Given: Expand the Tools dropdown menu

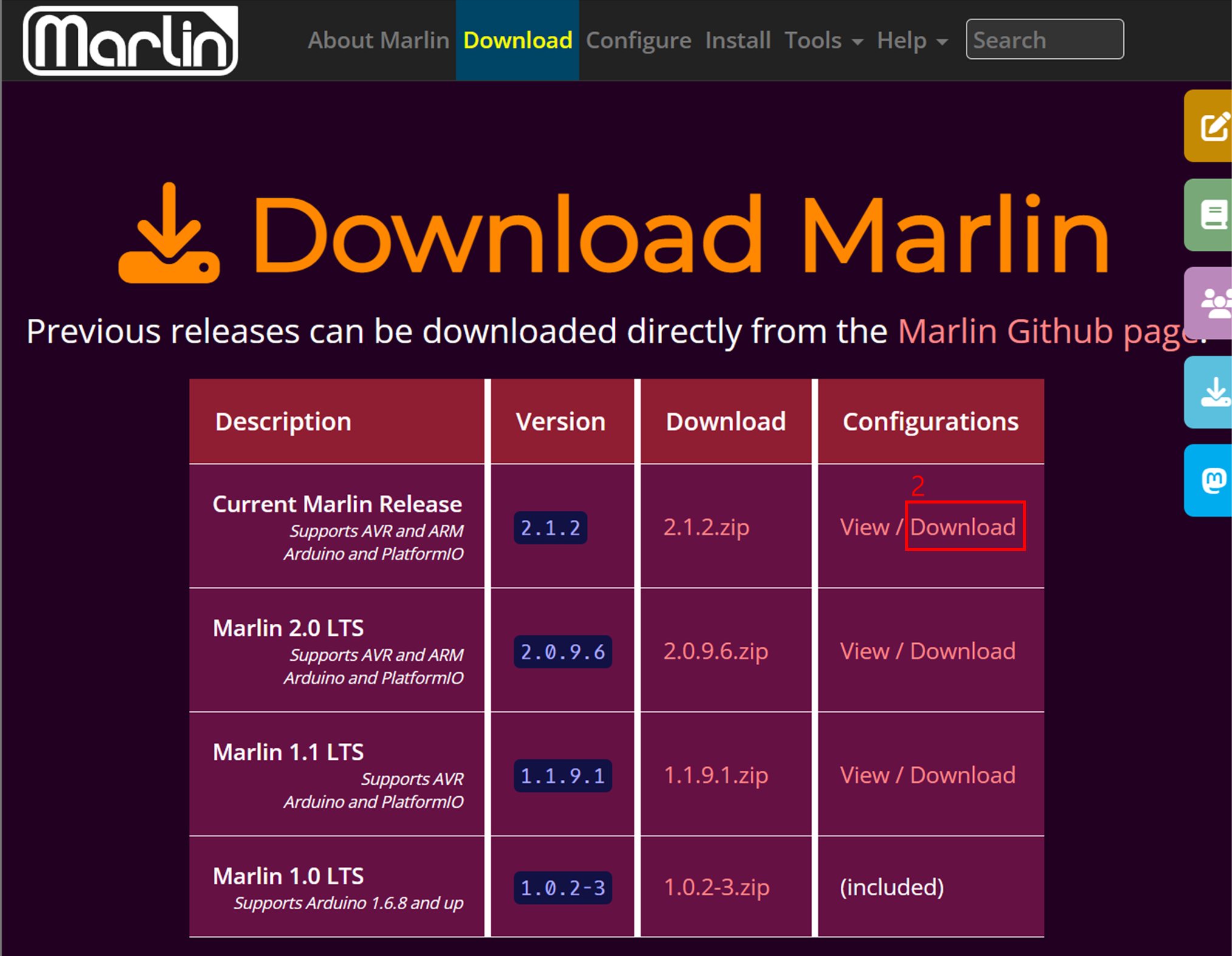Looking at the screenshot, I should click(x=824, y=40).
